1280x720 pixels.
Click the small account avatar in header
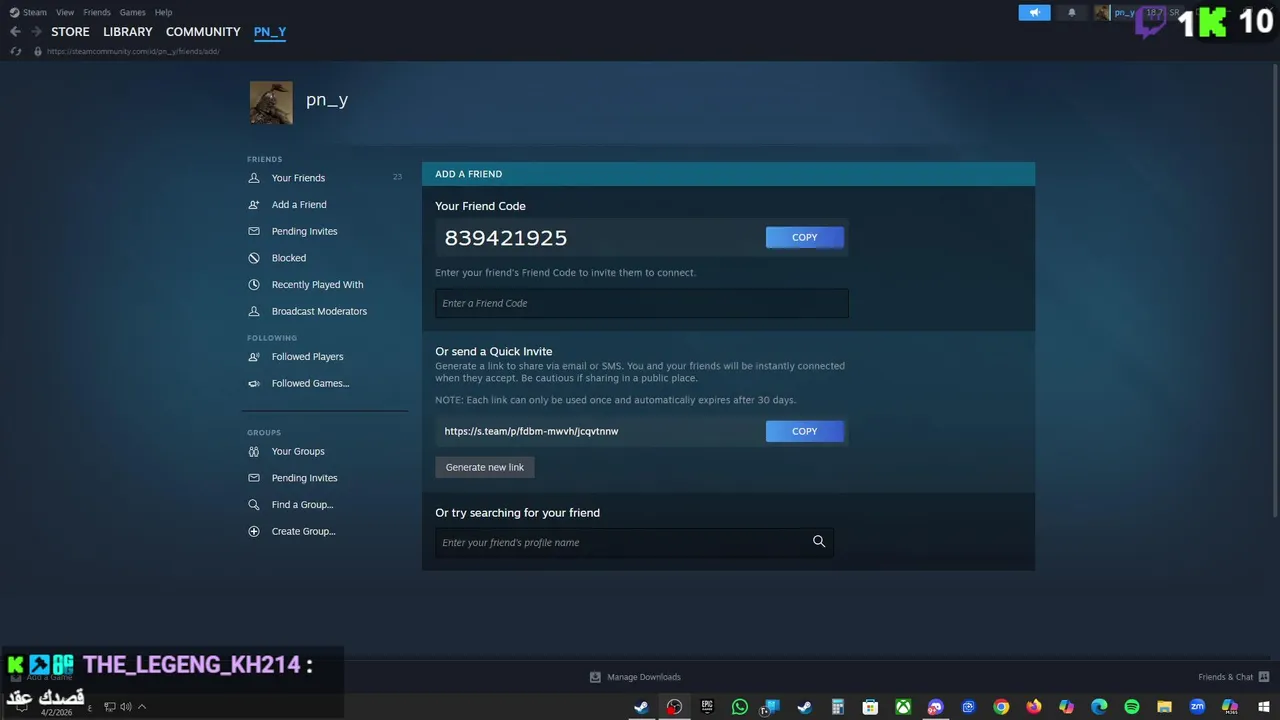click(1102, 13)
